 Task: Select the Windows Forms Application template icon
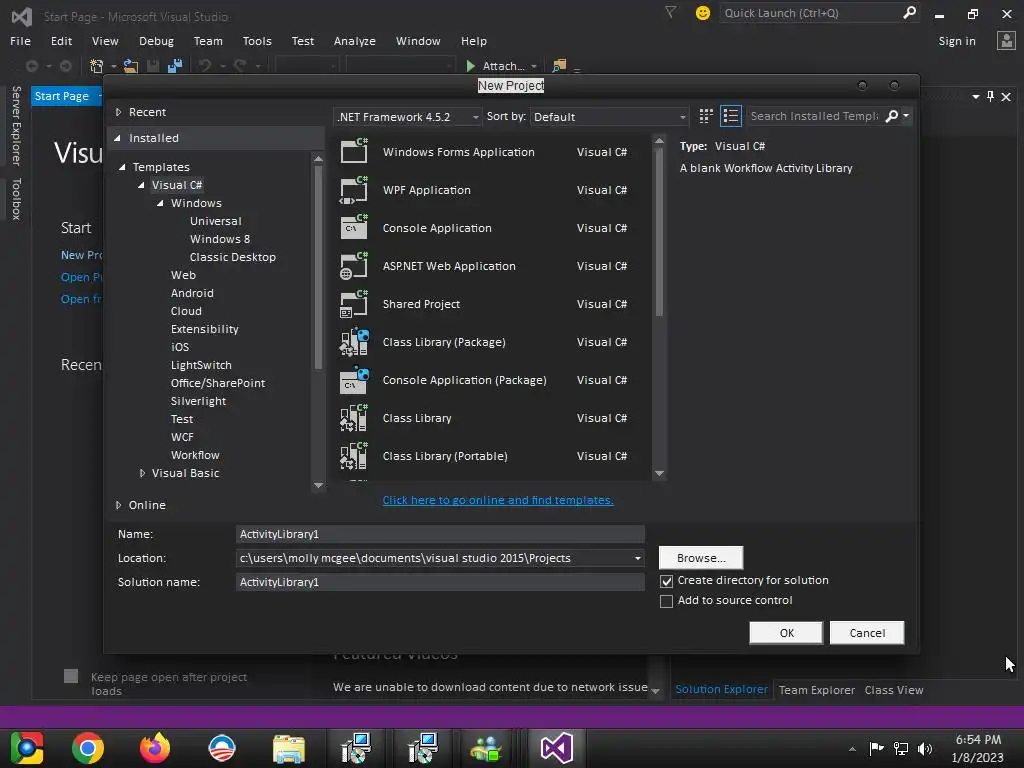(354, 152)
